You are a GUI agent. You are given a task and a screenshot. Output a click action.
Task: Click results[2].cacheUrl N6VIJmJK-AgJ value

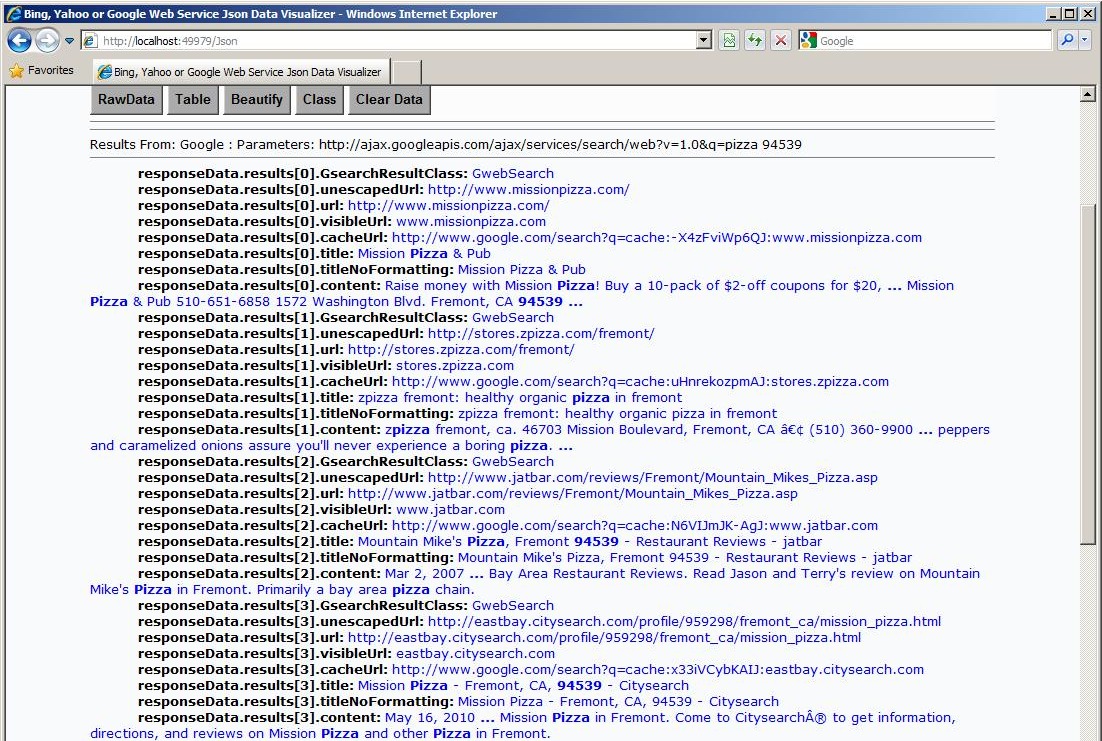(635, 526)
